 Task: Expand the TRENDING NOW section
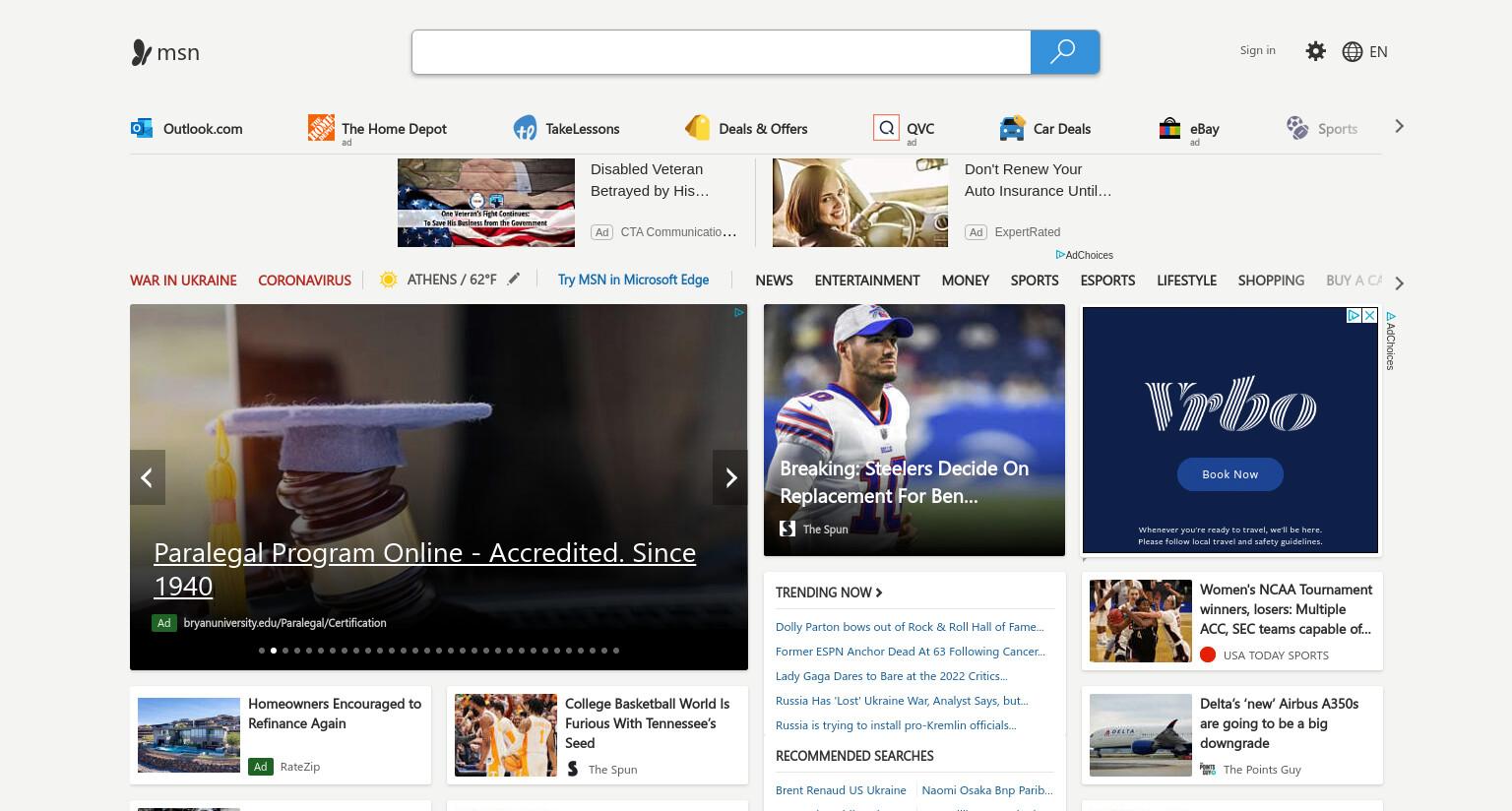[829, 593]
